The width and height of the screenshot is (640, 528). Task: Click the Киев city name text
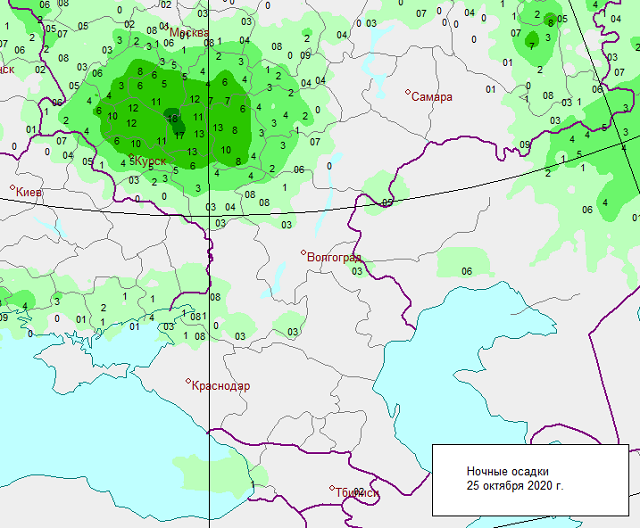coord(32,192)
